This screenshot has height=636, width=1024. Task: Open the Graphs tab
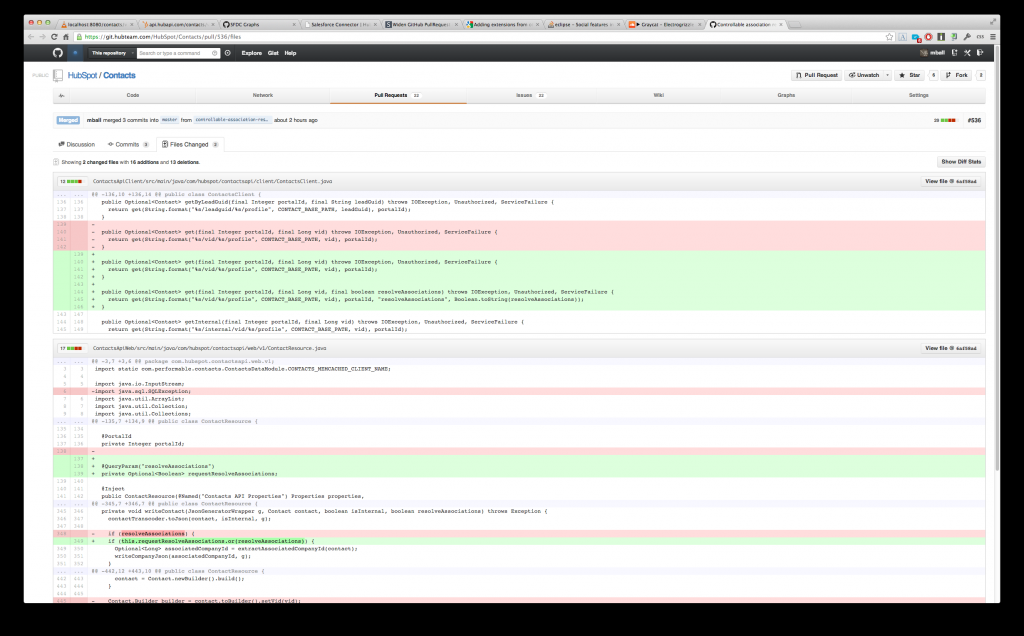pos(786,95)
